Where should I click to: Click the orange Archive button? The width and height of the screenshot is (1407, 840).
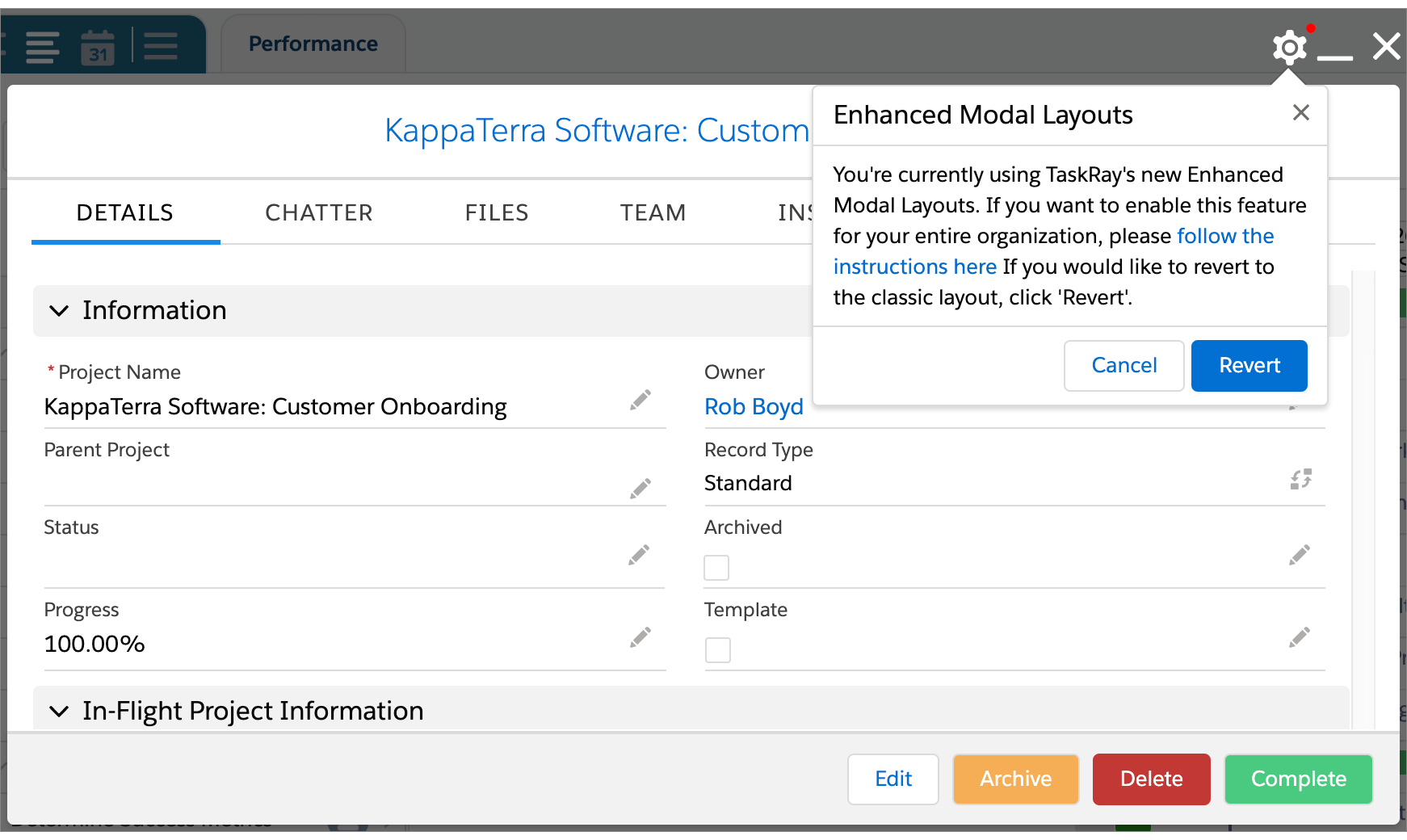click(x=1016, y=779)
